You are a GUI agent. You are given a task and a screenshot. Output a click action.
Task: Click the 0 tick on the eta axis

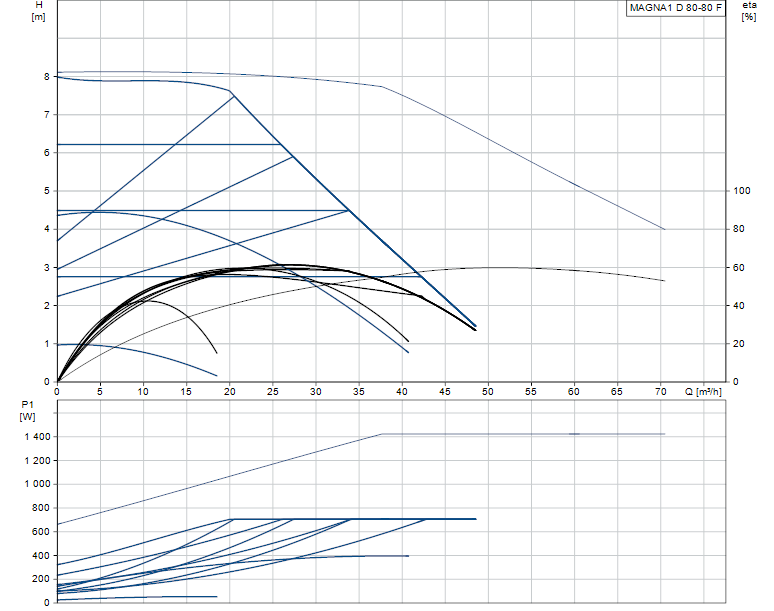[736, 382]
